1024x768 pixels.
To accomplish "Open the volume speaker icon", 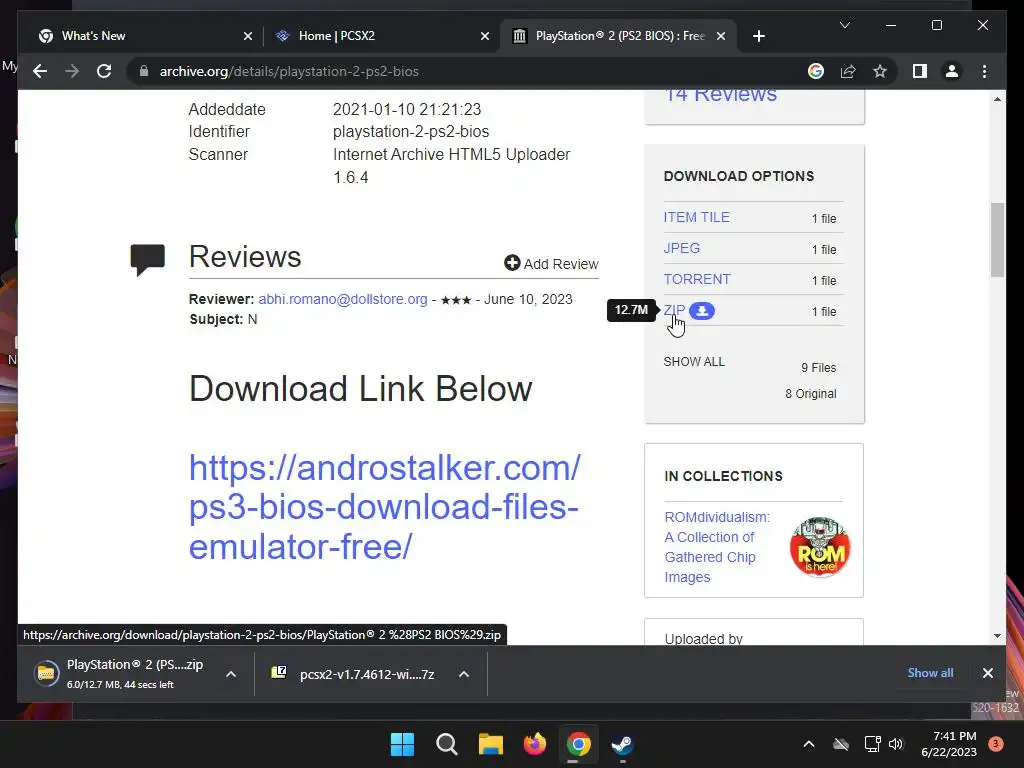I will [896, 744].
